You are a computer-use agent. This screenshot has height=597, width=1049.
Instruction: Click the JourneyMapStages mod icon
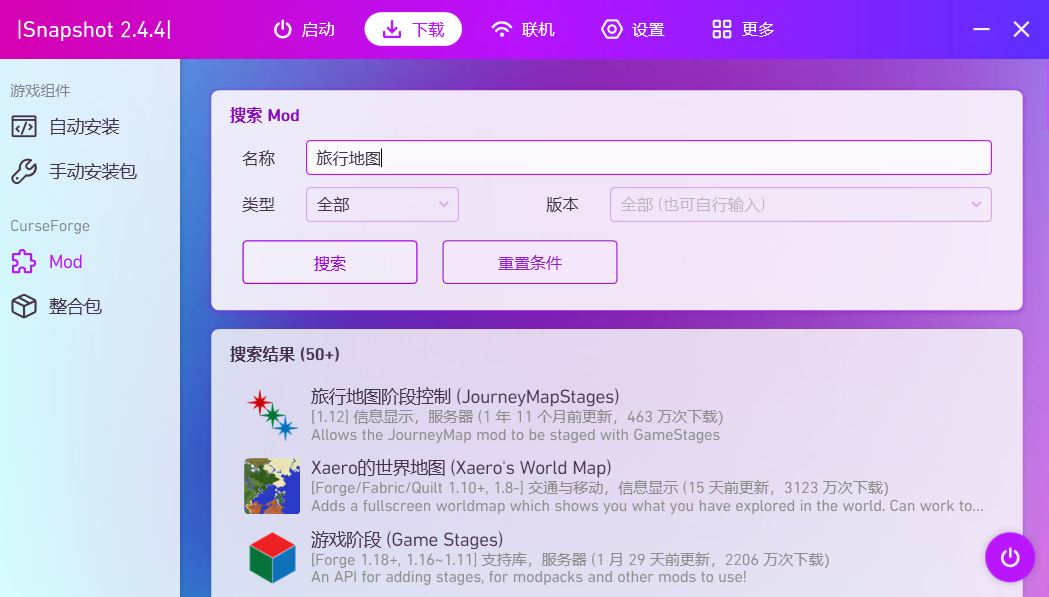click(x=272, y=415)
